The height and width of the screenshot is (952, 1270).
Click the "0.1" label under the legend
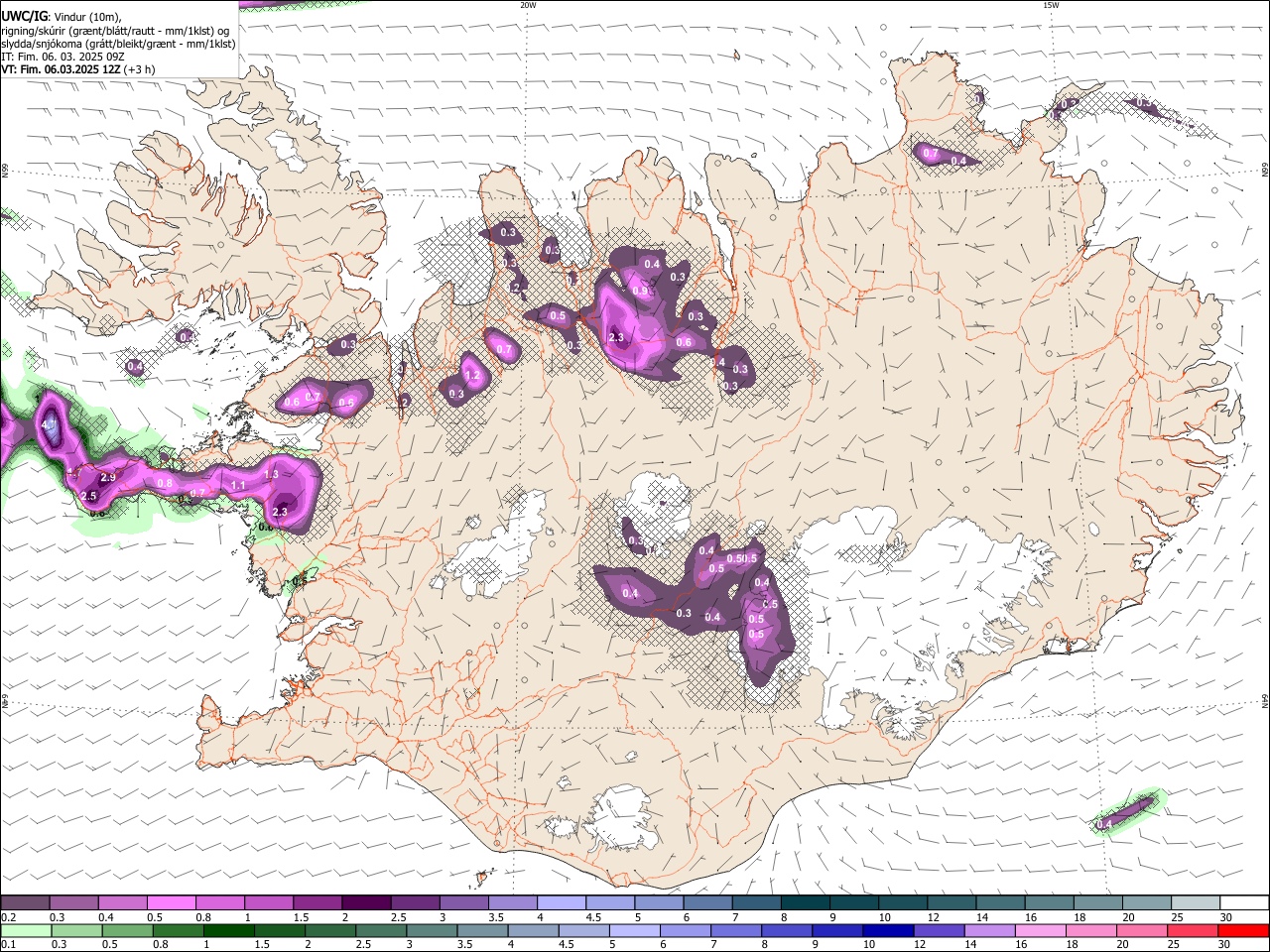tap(8, 944)
